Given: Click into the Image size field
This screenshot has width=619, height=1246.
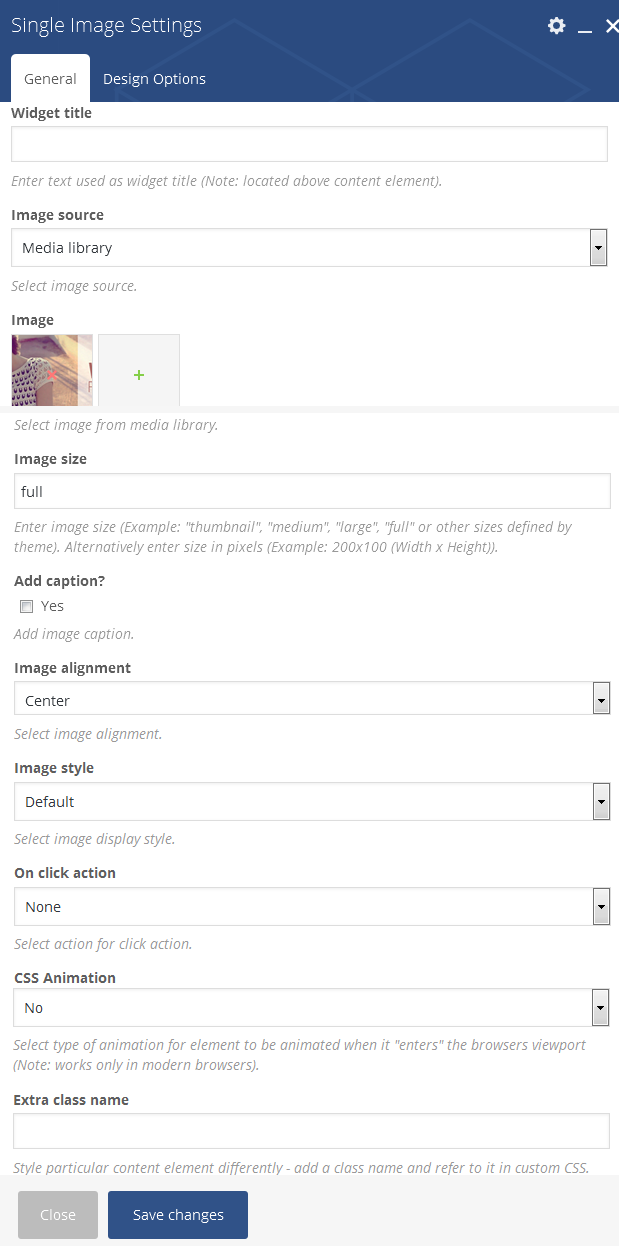Looking at the screenshot, I should coord(312,491).
